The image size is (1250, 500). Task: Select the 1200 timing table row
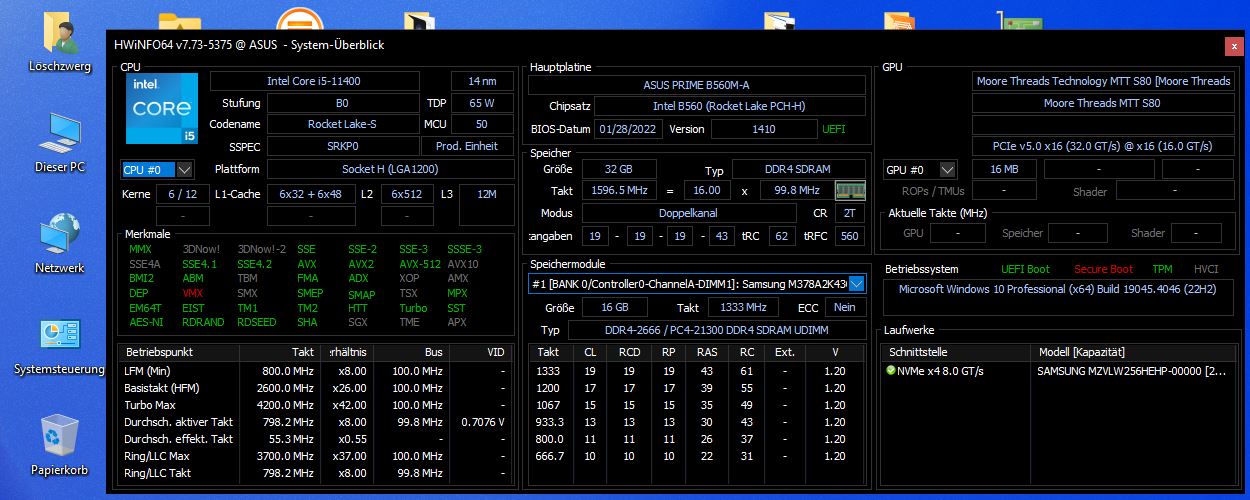click(x=699, y=387)
